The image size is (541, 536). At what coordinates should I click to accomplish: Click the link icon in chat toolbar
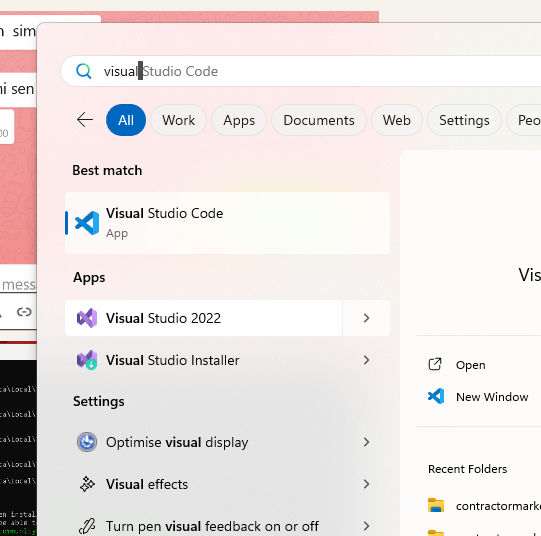tap(24, 312)
